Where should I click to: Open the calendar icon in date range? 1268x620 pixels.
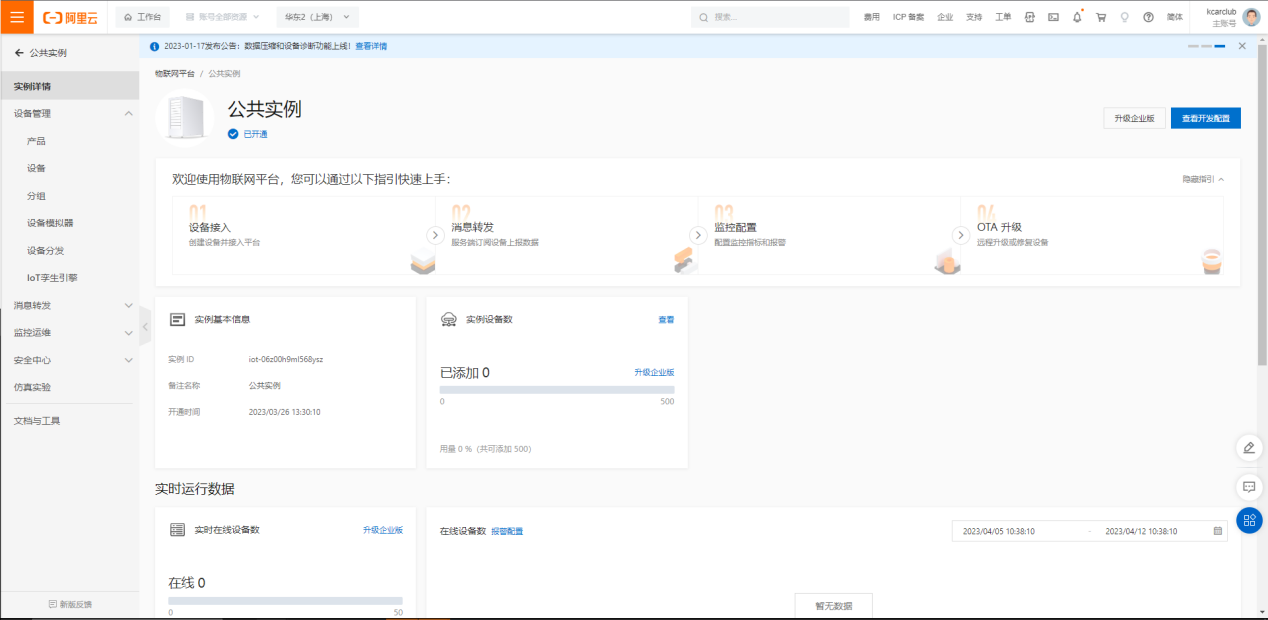point(1217,531)
